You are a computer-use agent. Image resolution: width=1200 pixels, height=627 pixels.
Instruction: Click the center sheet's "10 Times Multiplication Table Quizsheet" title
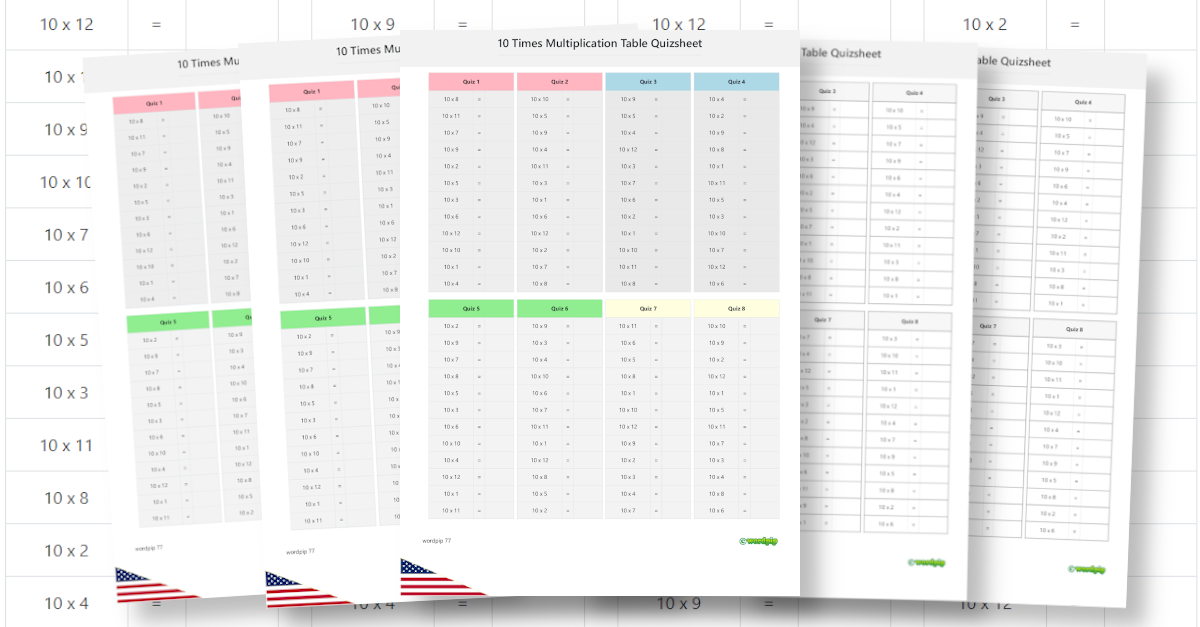click(x=600, y=44)
